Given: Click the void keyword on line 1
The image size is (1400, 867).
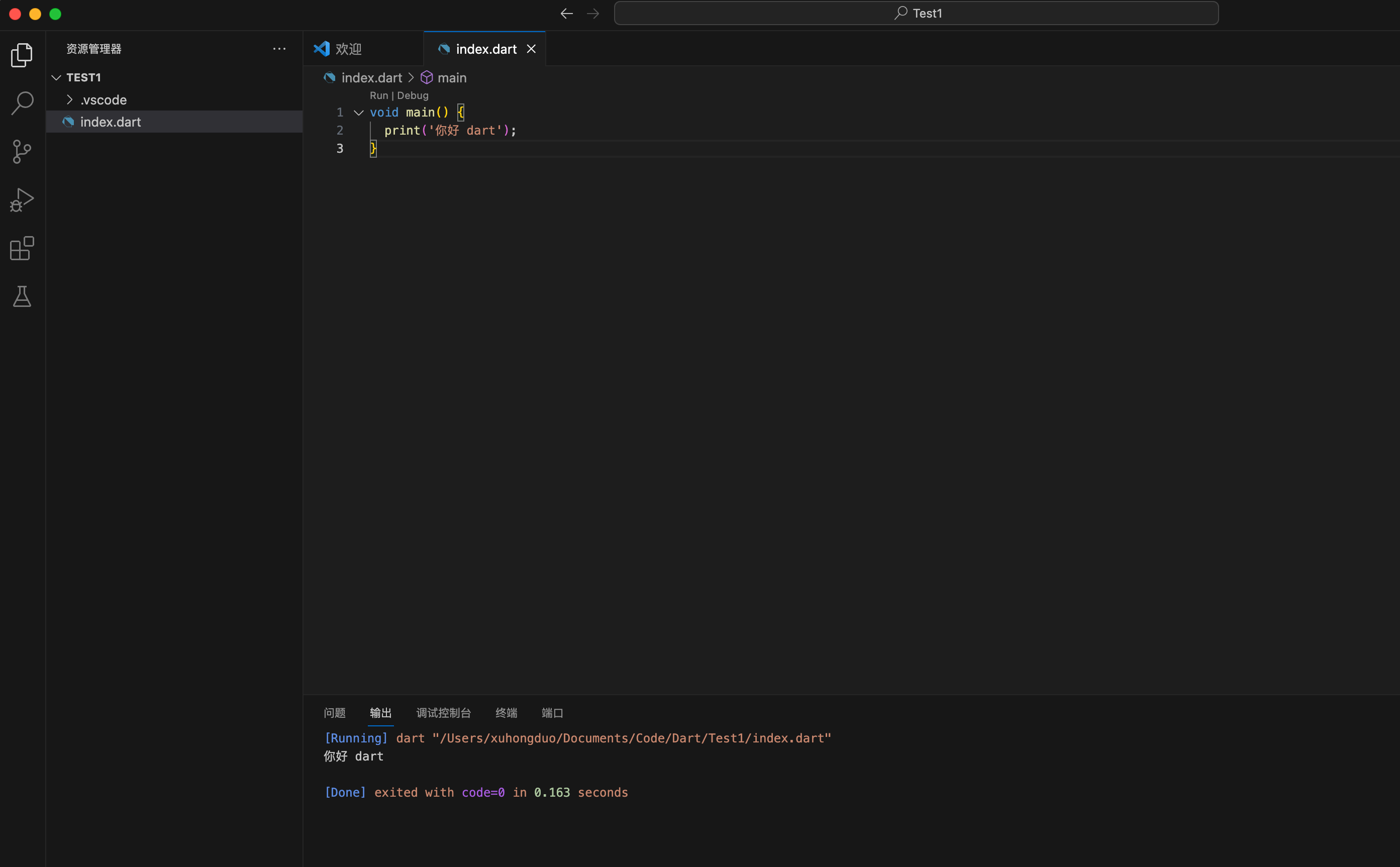Looking at the screenshot, I should (x=384, y=113).
